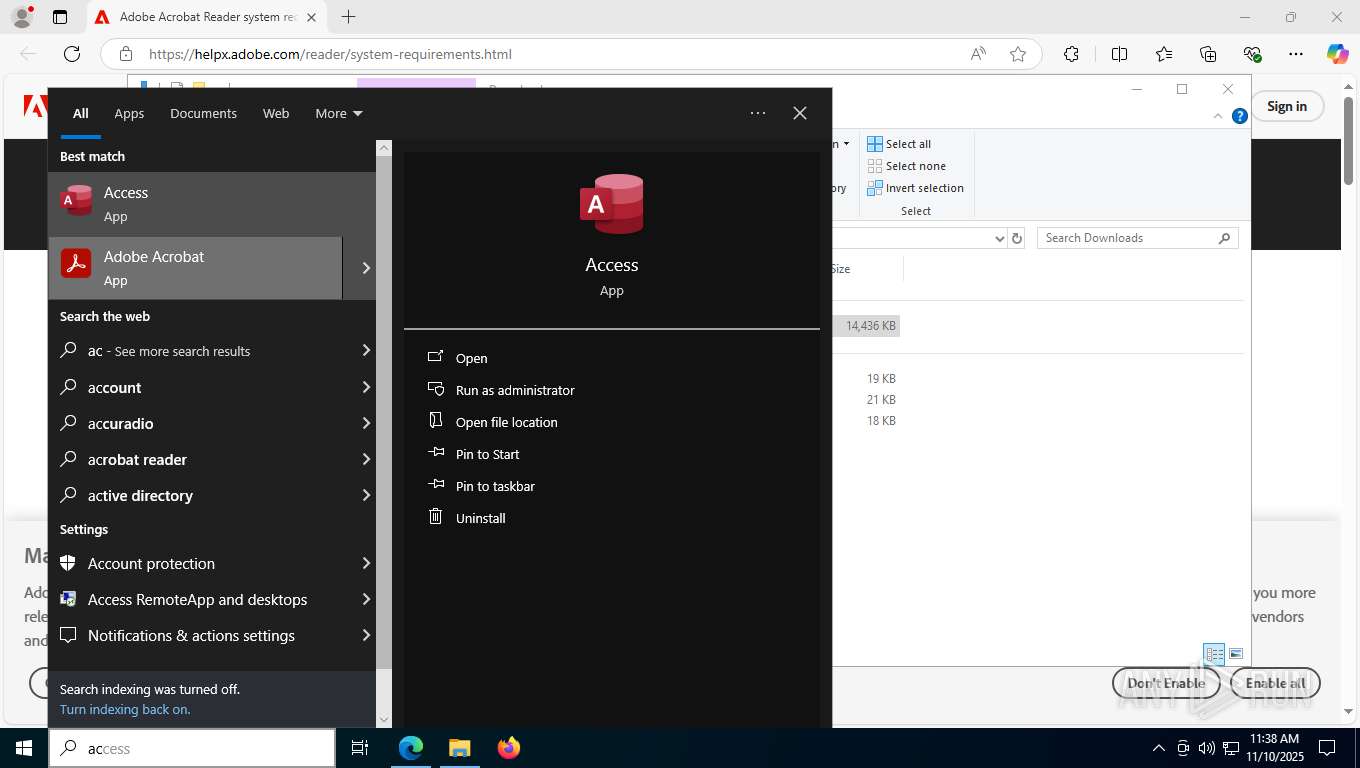1360x768 pixels.
Task: Expand arrow next to 'accuradio'
Action: [x=366, y=423]
